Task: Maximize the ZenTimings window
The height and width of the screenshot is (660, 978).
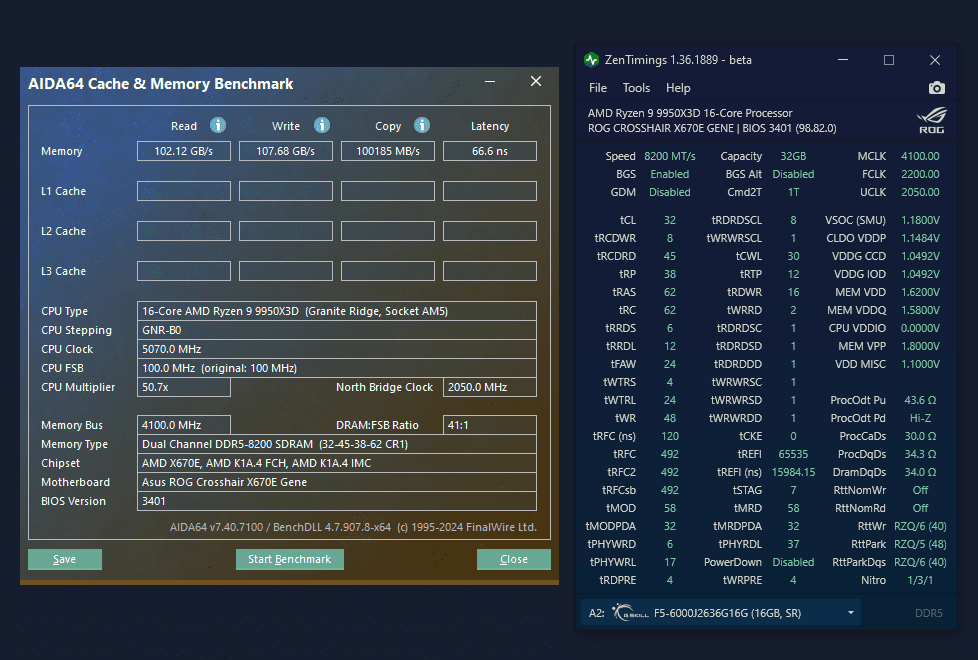Action: pos(889,60)
